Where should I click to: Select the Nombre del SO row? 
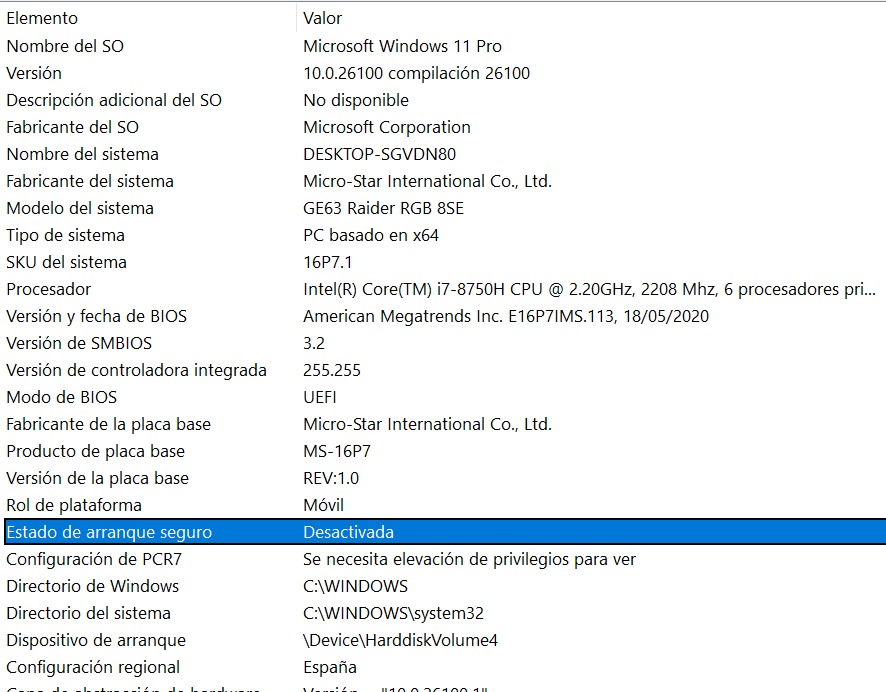65,46
